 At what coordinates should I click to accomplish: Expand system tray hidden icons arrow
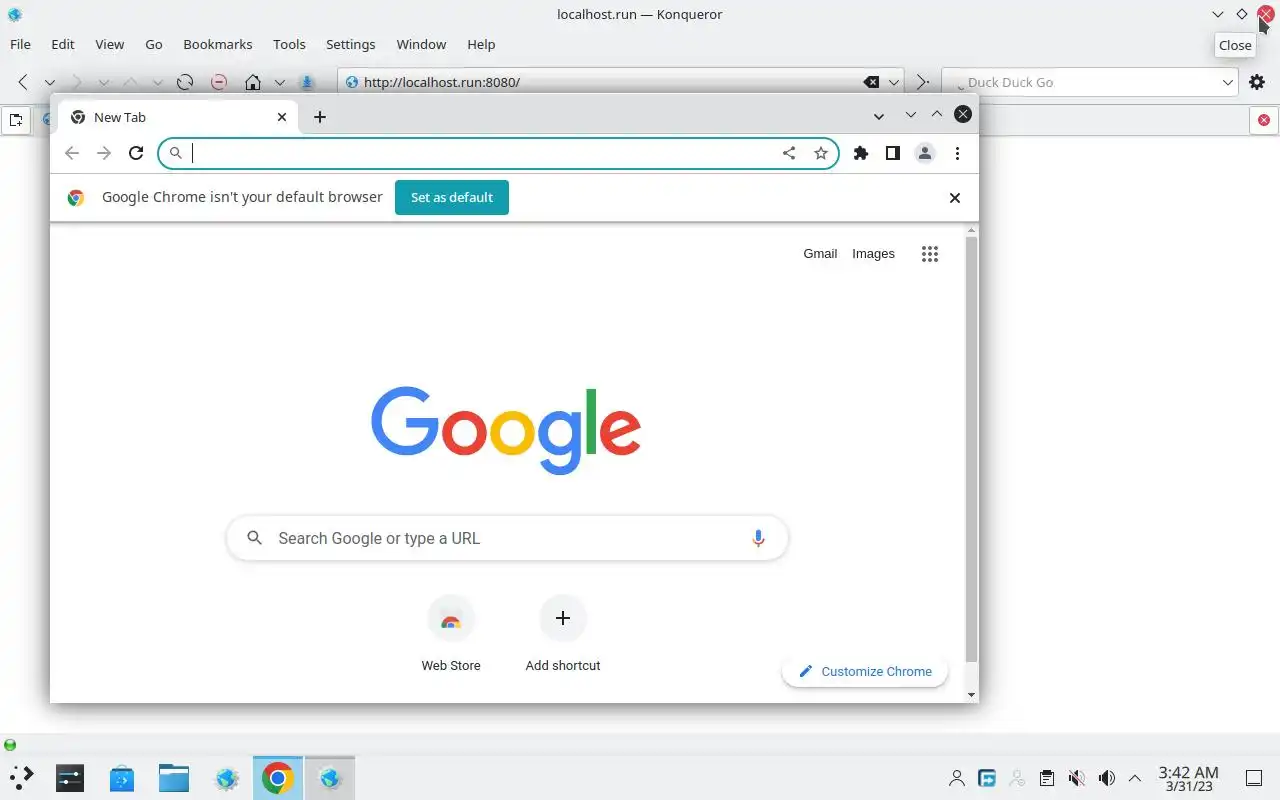click(1135, 778)
